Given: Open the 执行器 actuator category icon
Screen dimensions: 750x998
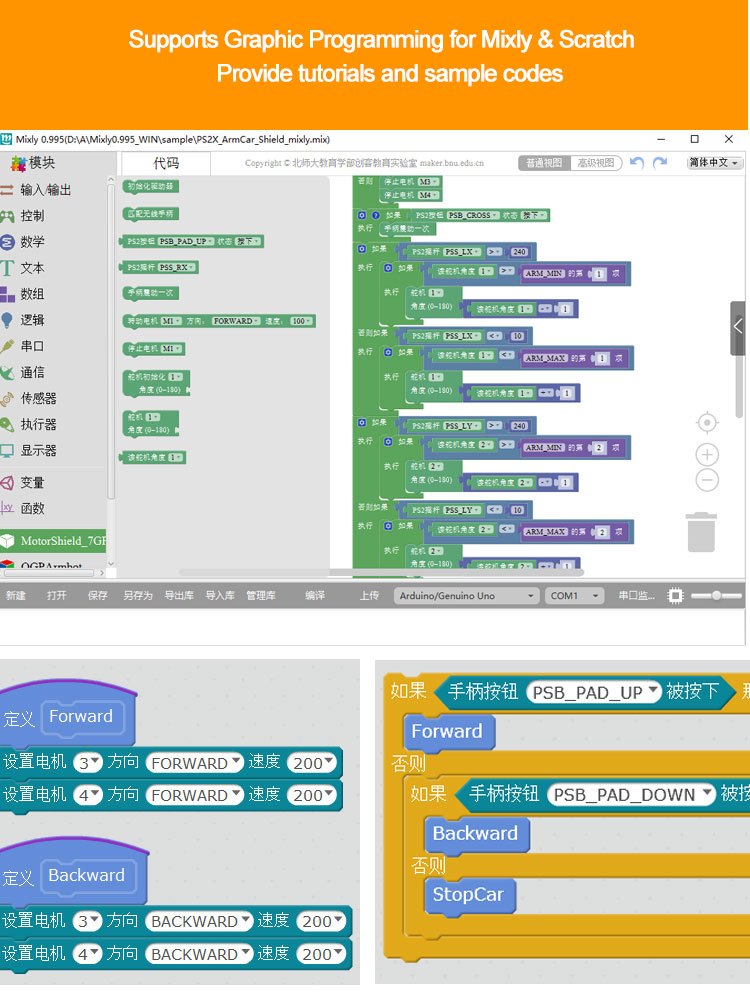Looking at the screenshot, I should [x=7, y=425].
